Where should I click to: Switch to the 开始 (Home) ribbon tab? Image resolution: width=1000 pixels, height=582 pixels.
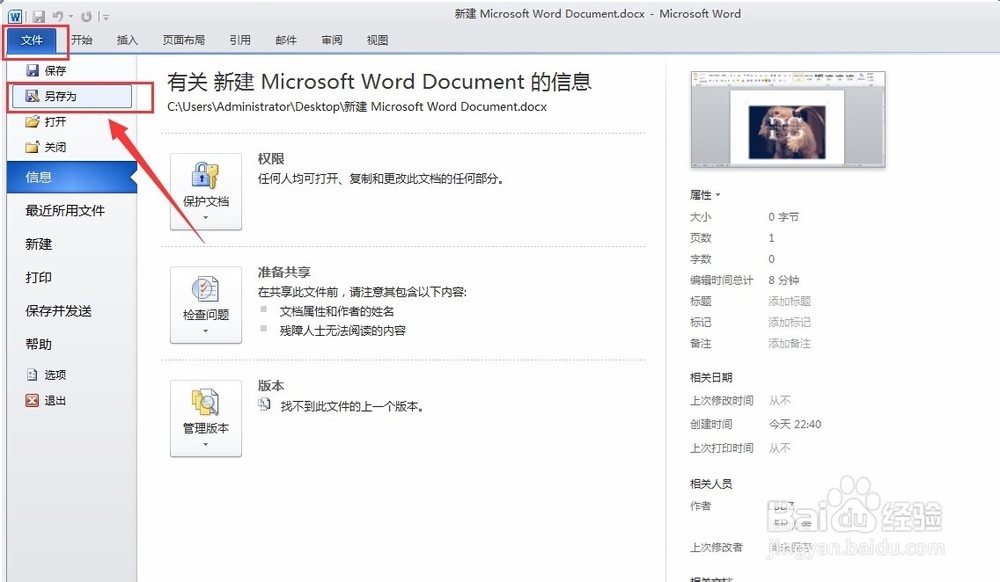pyautogui.click(x=81, y=40)
